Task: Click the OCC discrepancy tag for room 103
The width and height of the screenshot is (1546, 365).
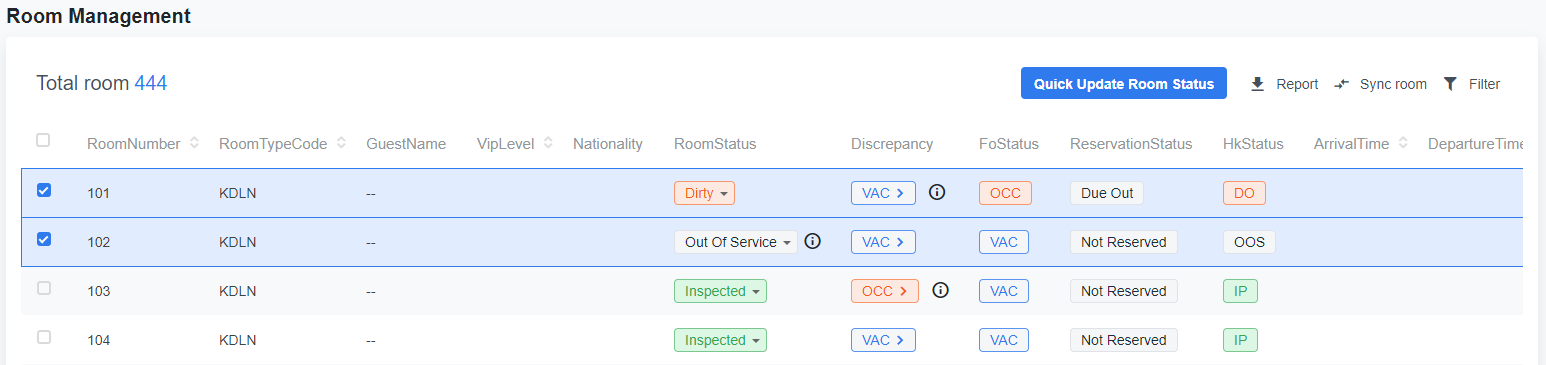Action: [x=884, y=291]
